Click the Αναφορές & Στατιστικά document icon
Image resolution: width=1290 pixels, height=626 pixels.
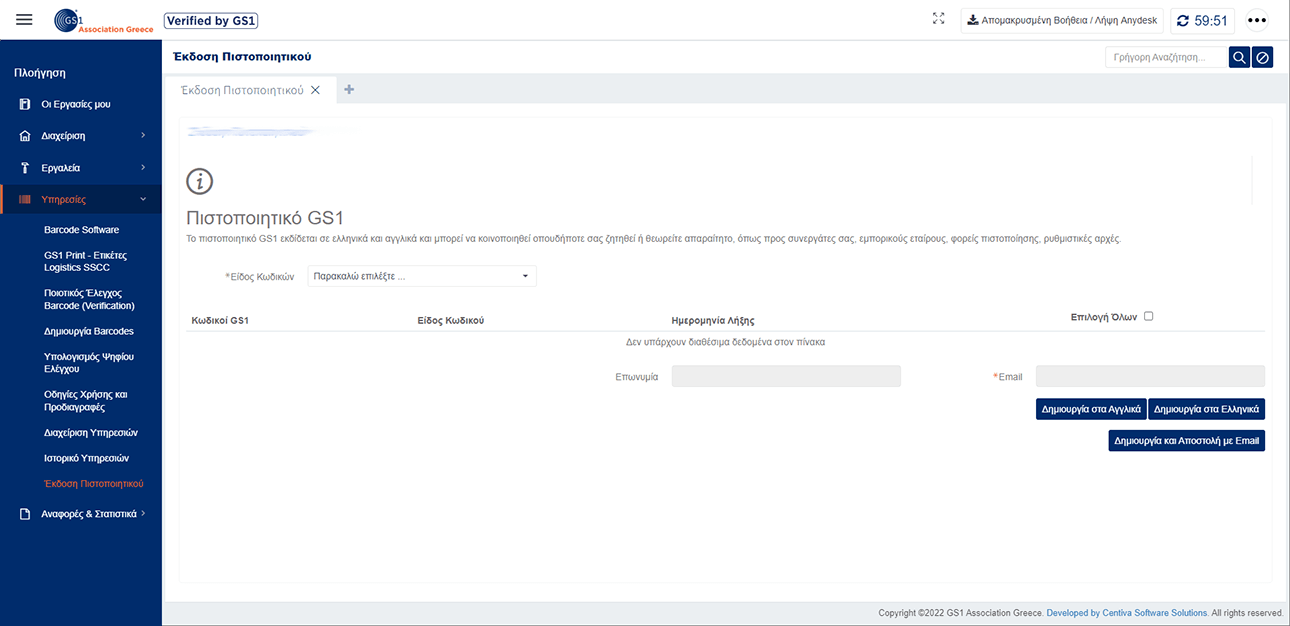coord(25,514)
